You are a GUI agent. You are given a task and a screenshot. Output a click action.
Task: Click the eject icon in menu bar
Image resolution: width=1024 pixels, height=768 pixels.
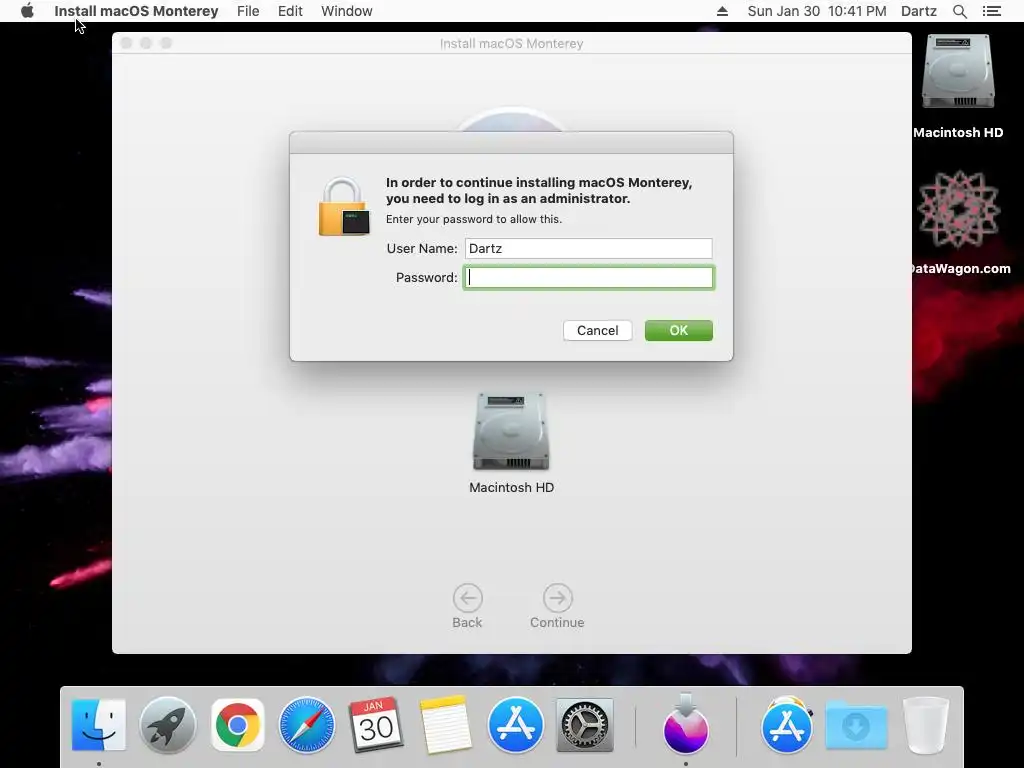[x=722, y=11]
